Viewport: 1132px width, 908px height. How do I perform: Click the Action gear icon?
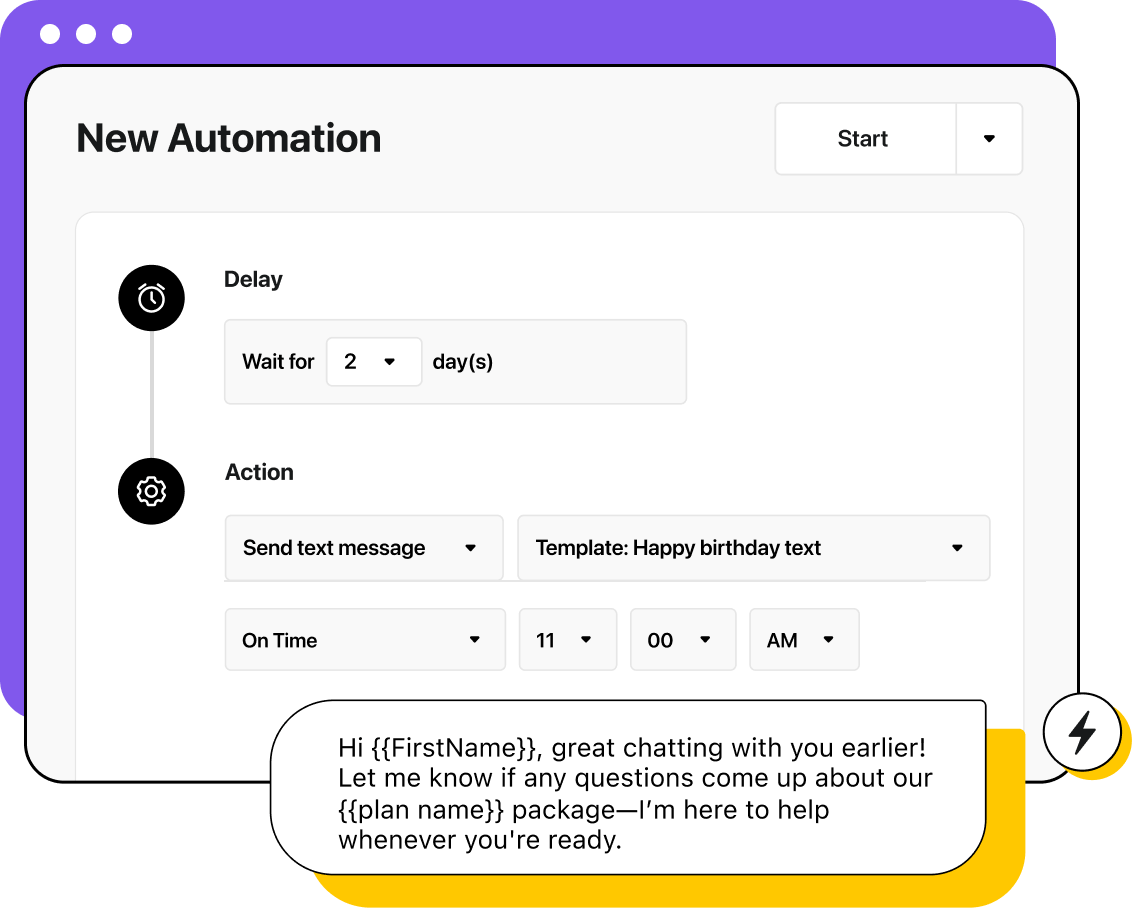152,492
